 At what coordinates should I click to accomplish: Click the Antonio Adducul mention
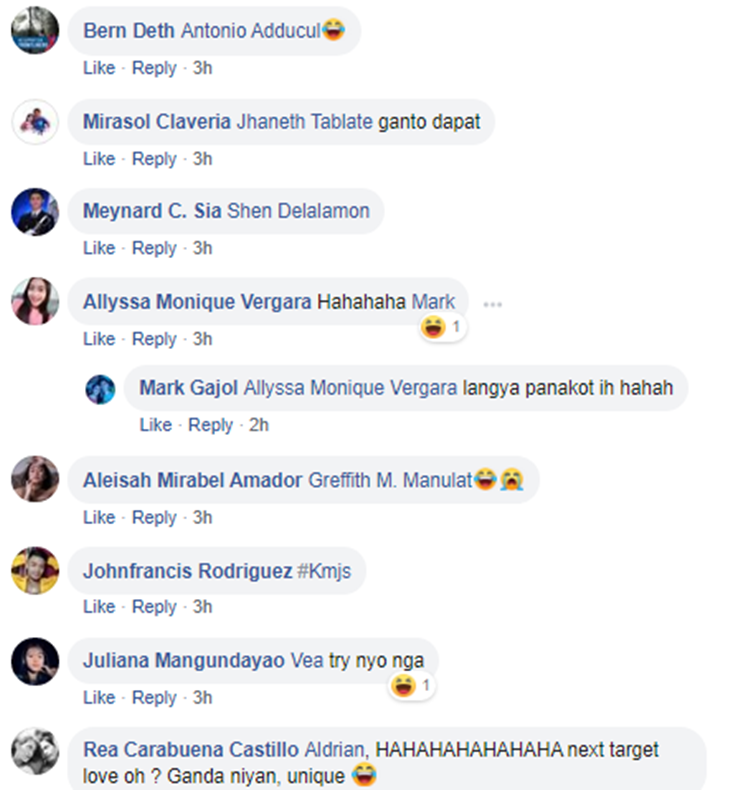(251, 31)
